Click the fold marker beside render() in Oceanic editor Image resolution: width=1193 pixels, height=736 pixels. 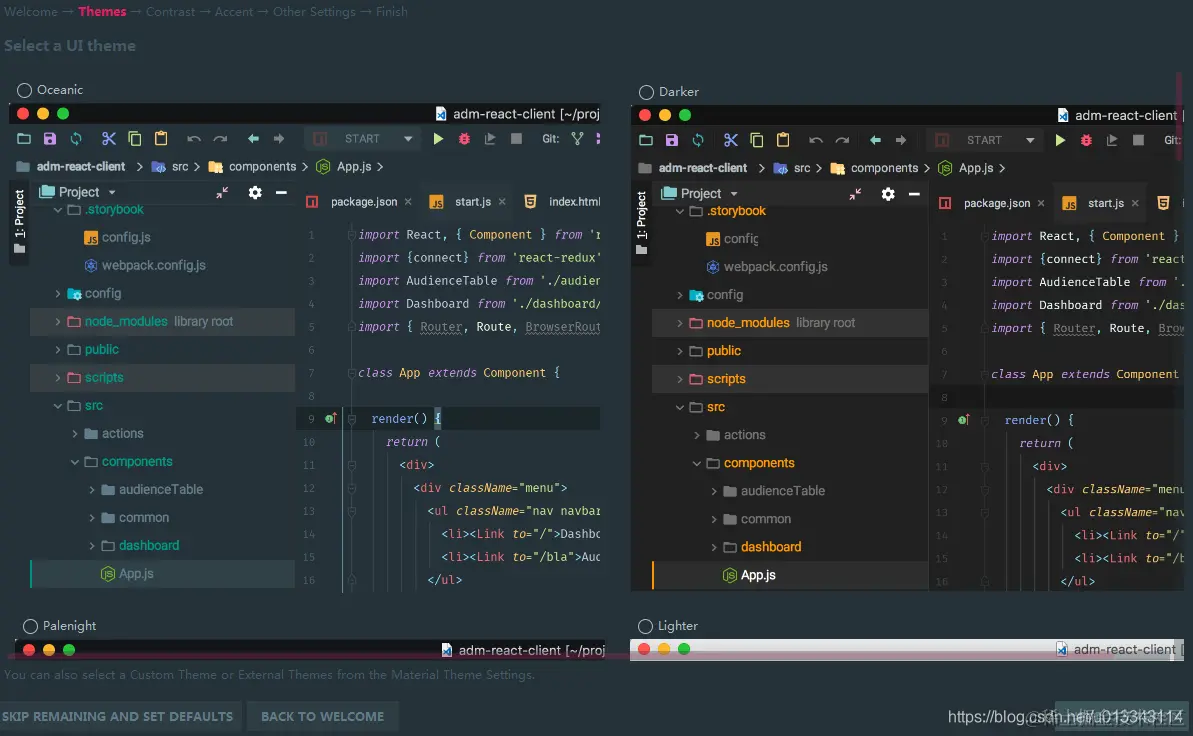[x=352, y=419]
